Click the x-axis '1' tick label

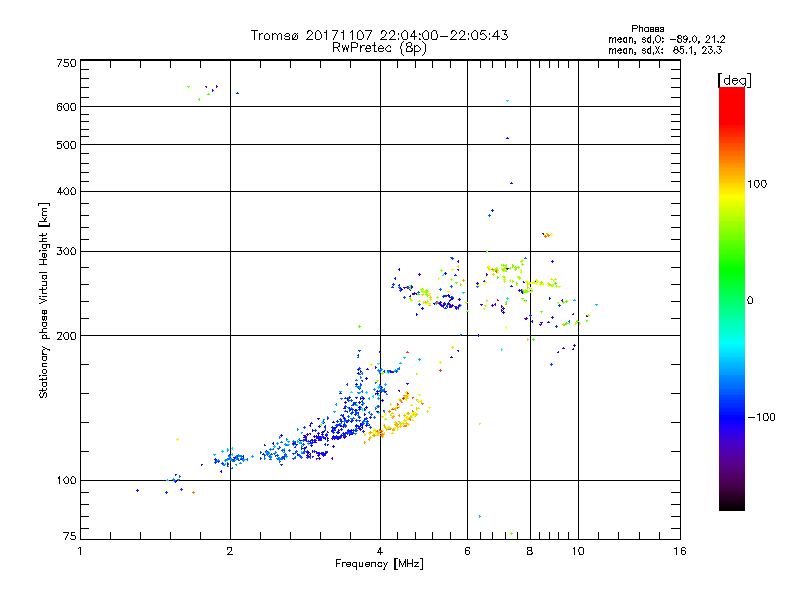[x=80, y=552]
